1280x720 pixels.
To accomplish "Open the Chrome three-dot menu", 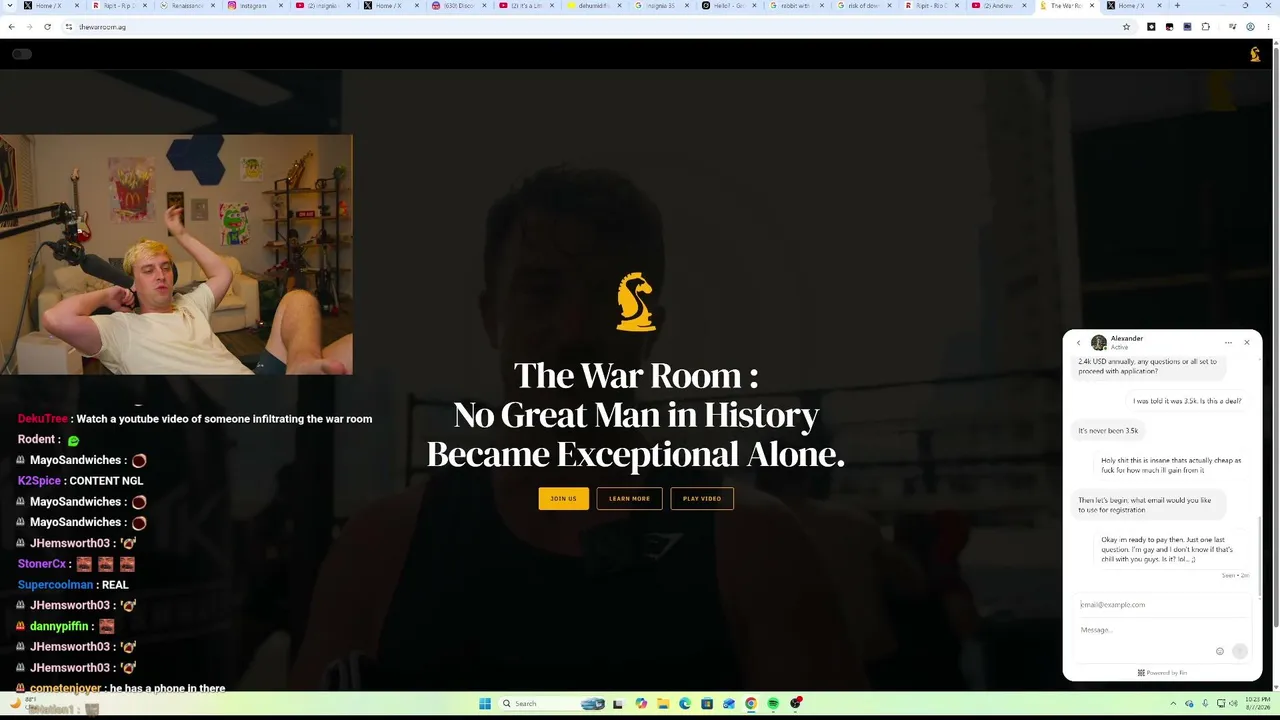I will tap(1268, 27).
